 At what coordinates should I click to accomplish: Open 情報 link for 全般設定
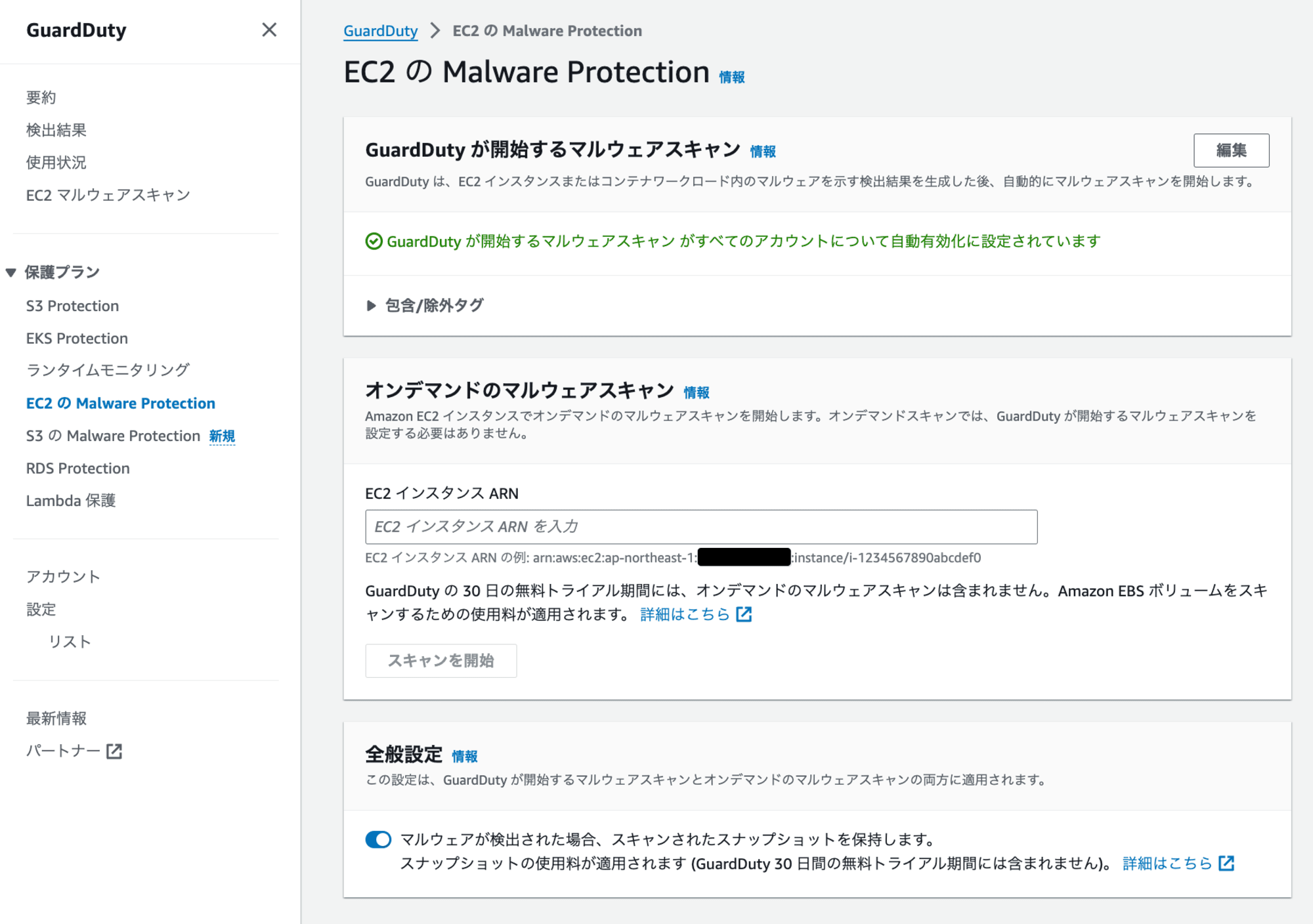click(465, 757)
